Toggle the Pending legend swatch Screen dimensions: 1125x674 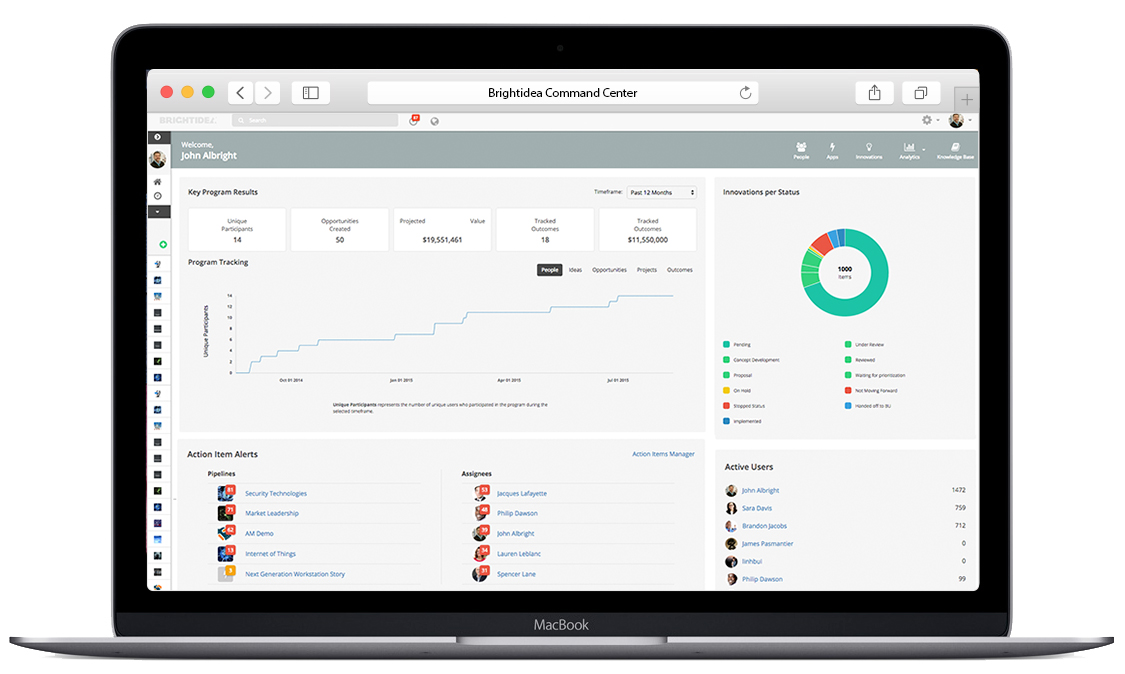click(x=726, y=345)
